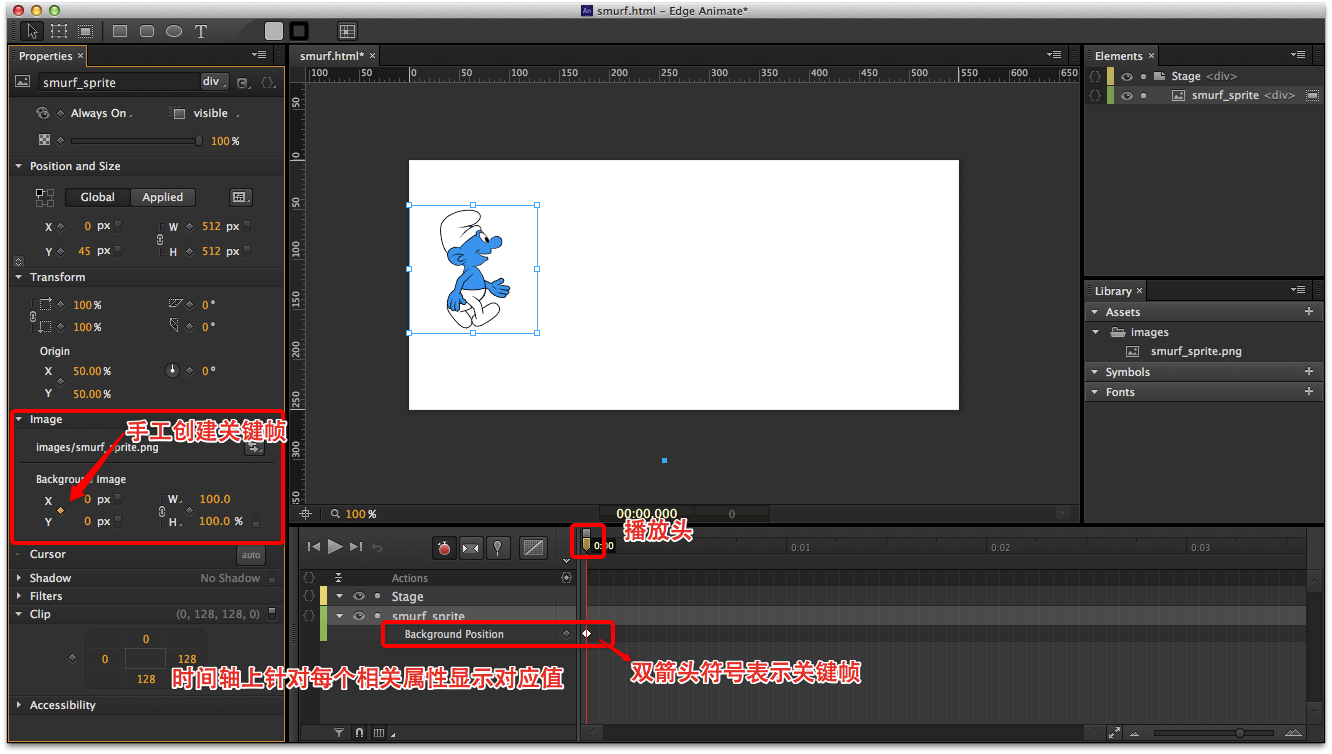
Task: Toggle link width and height lock
Action: 160,240
